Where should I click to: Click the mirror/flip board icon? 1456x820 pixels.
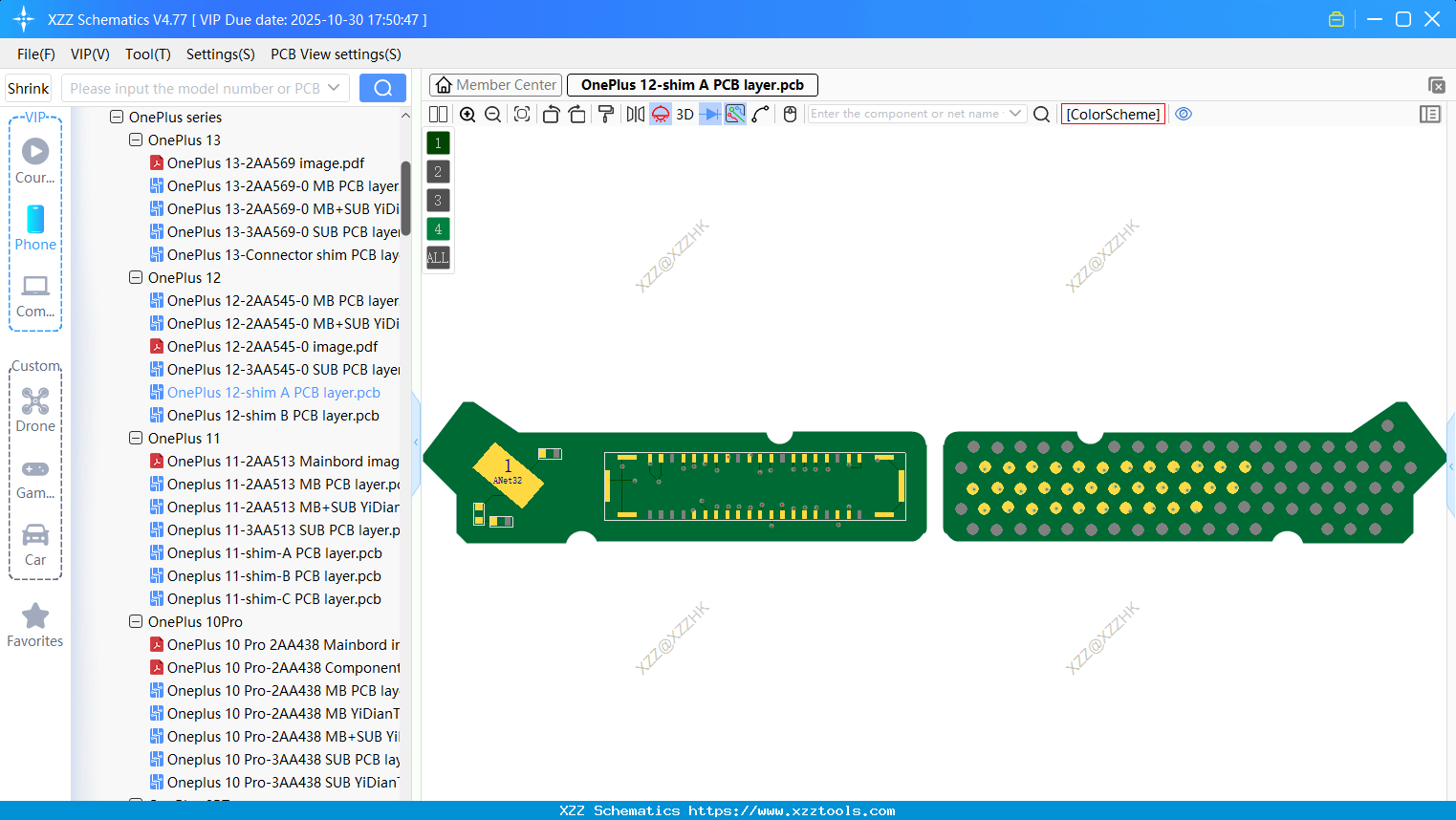(634, 114)
